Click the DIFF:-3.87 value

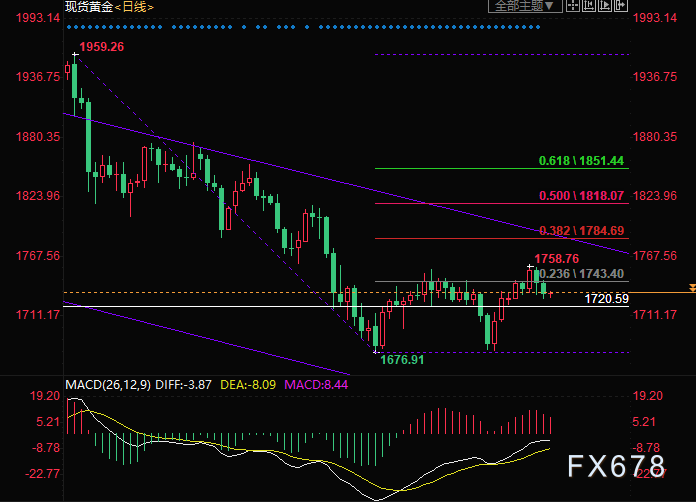[183, 384]
